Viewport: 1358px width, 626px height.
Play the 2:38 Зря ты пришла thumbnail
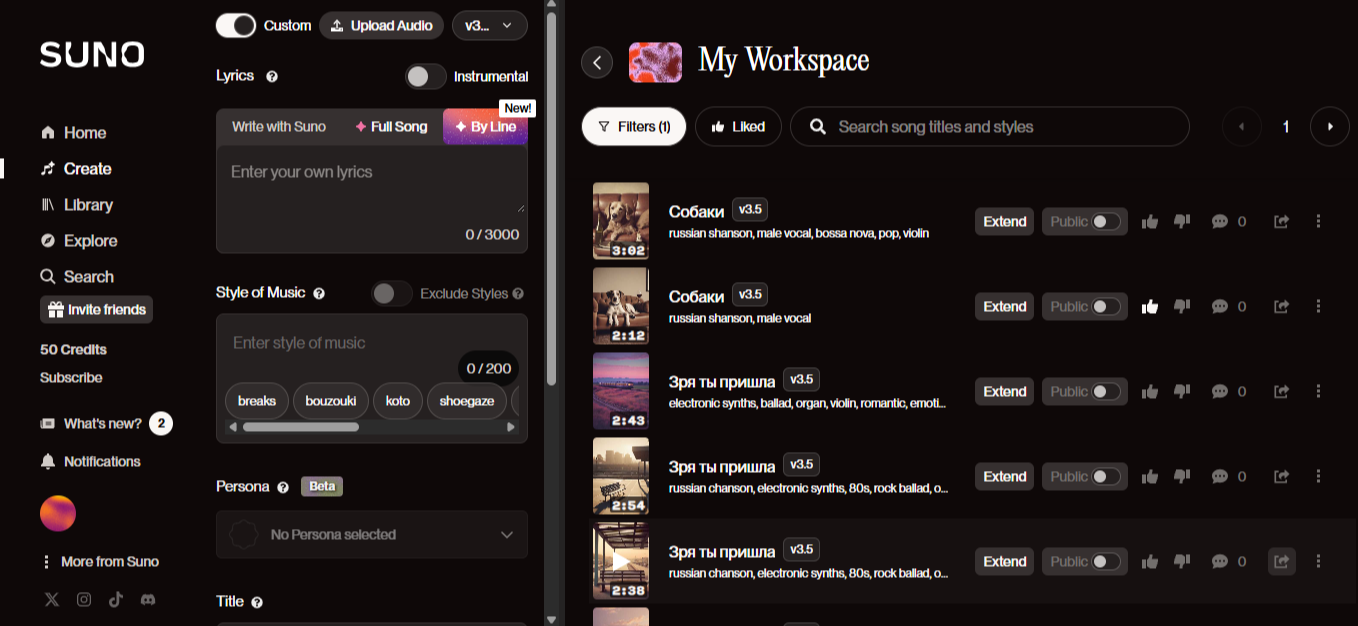(x=621, y=562)
